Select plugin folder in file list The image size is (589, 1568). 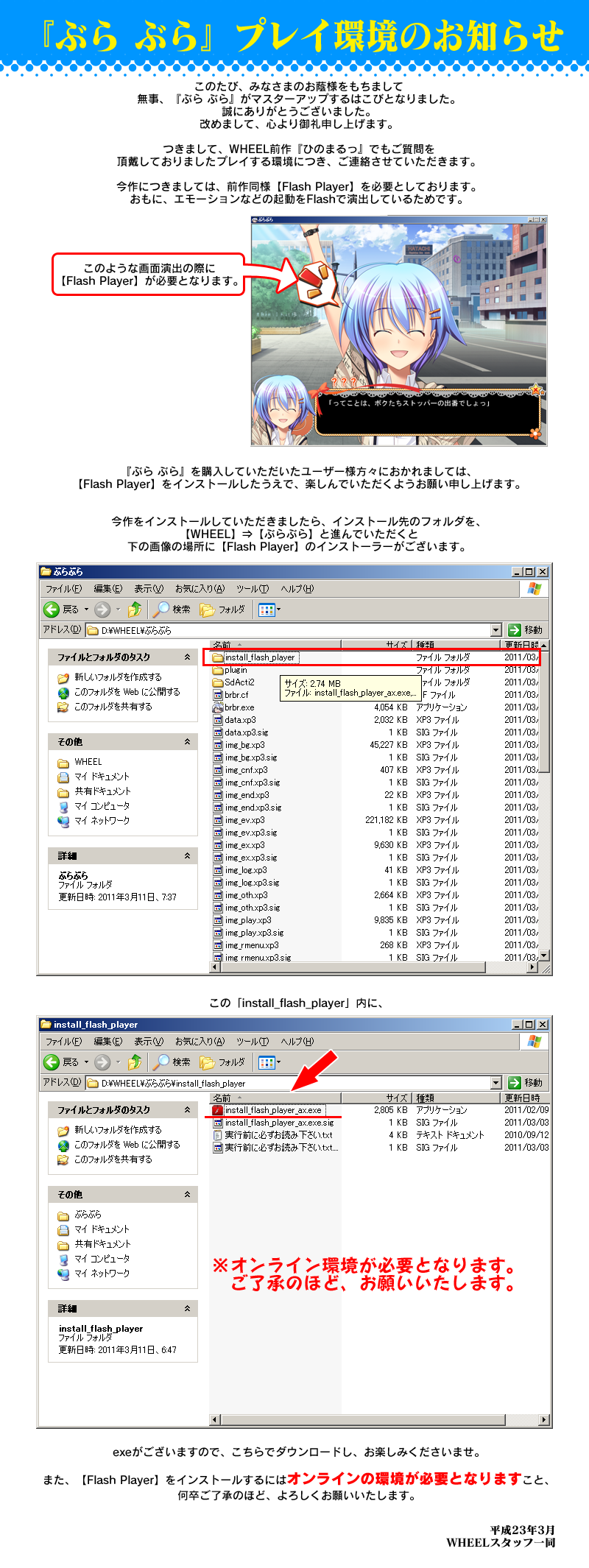click(x=230, y=670)
